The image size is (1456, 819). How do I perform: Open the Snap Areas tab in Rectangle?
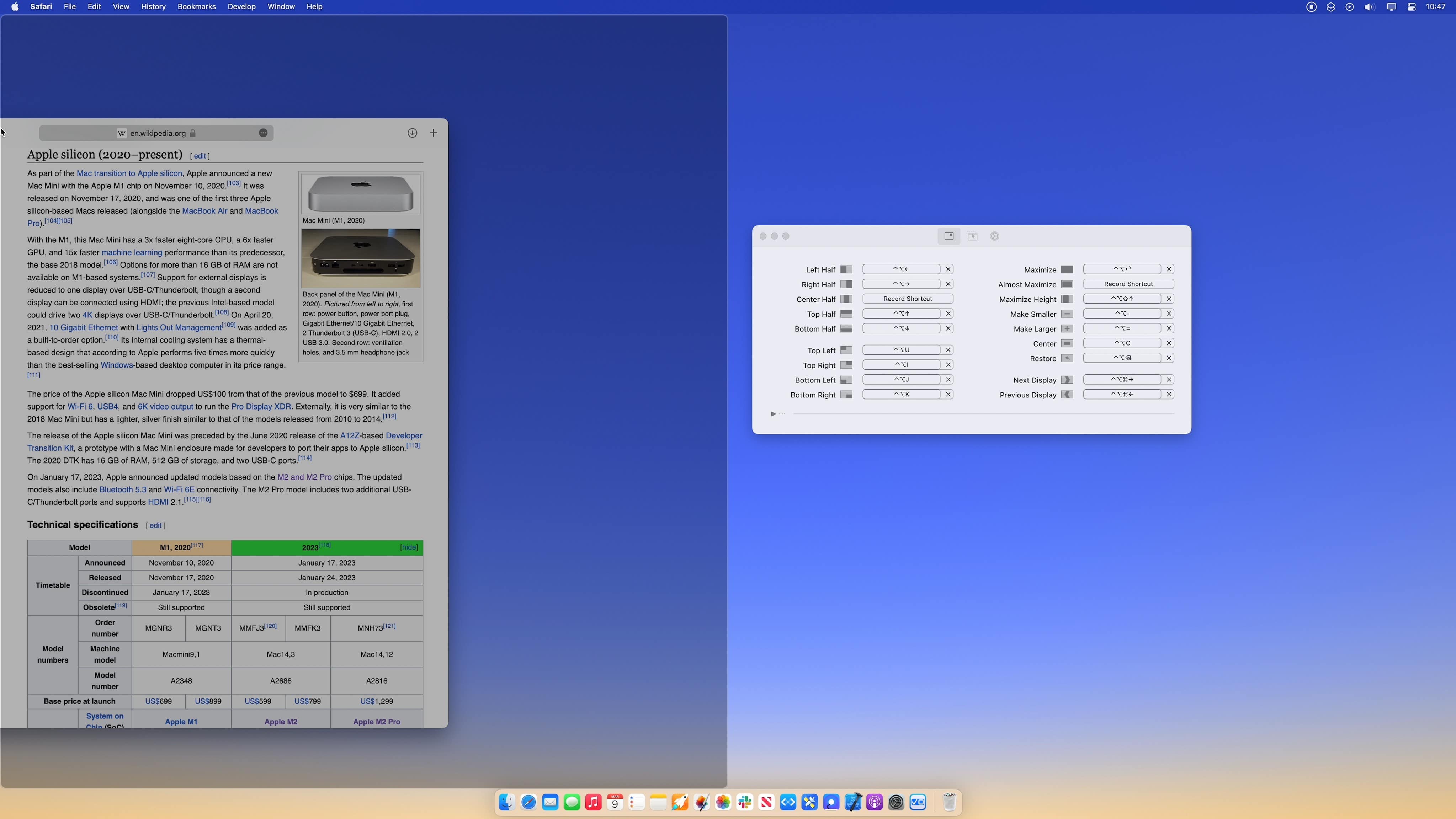(972, 236)
